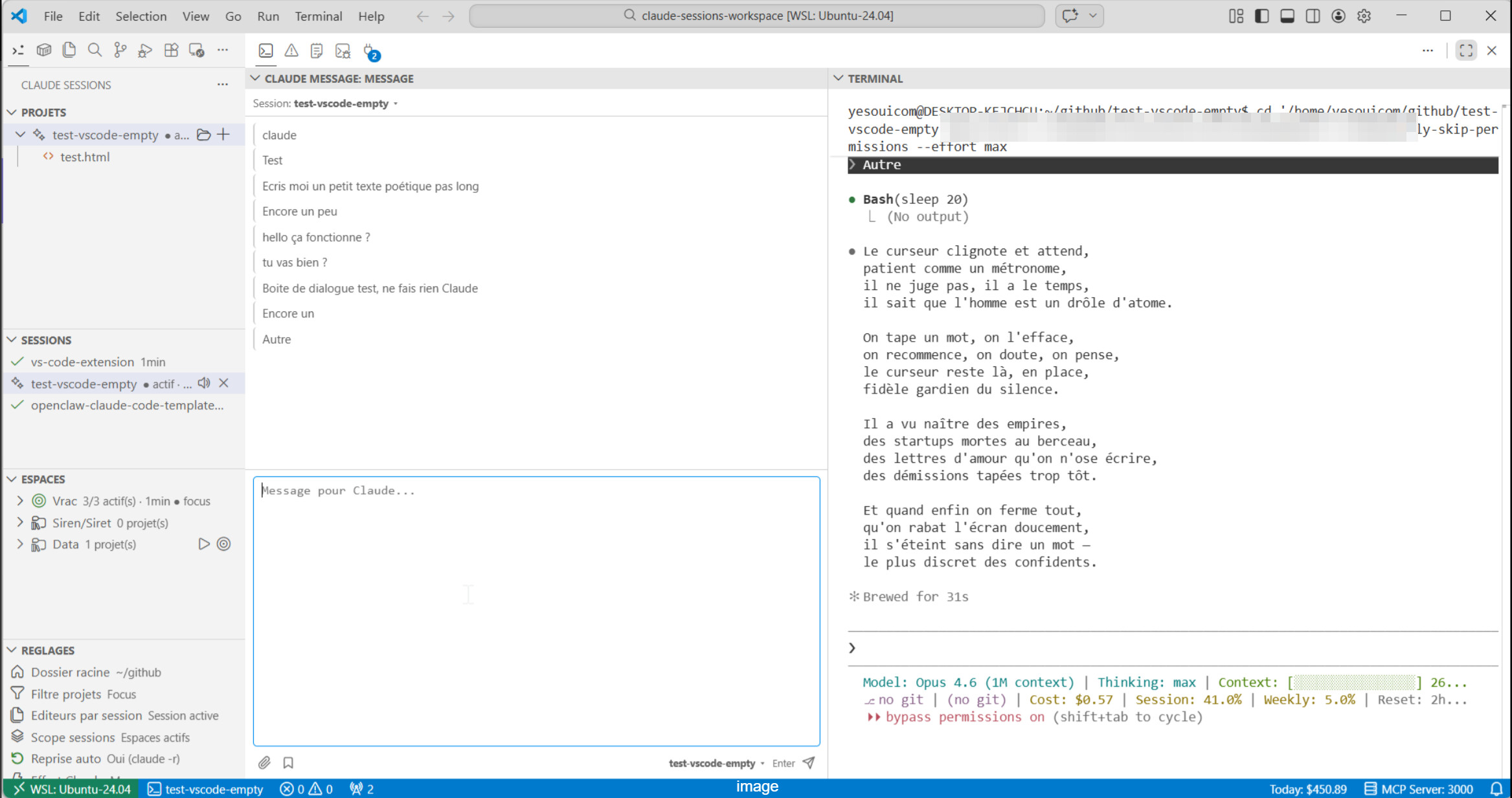1512x798 pixels.
Task: Switch to the Problems panel tab
Action: (x=291, y=50)
